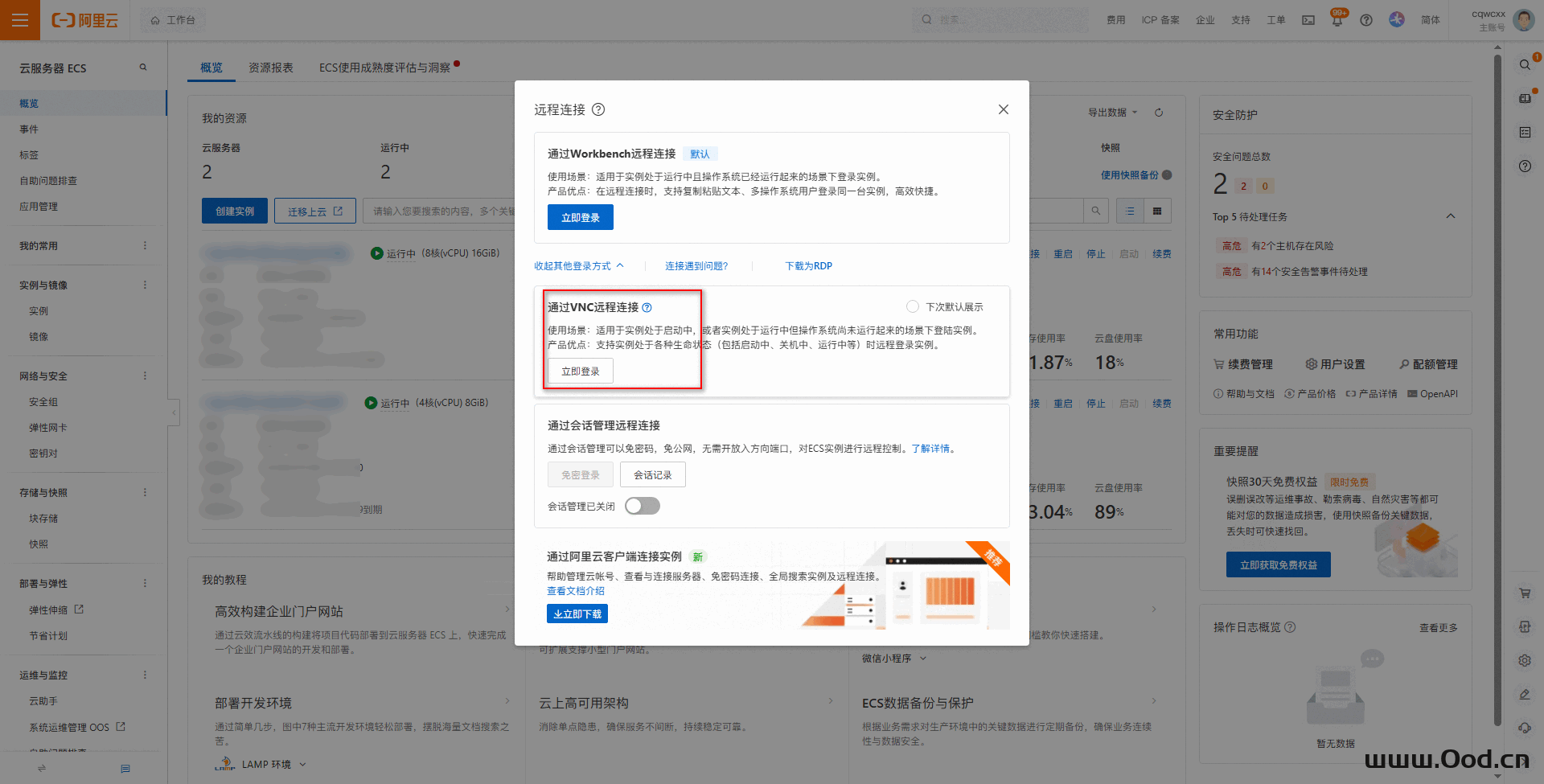Click the search icon beside 云服务器 ECS
1544x784 pixels.
143,68
